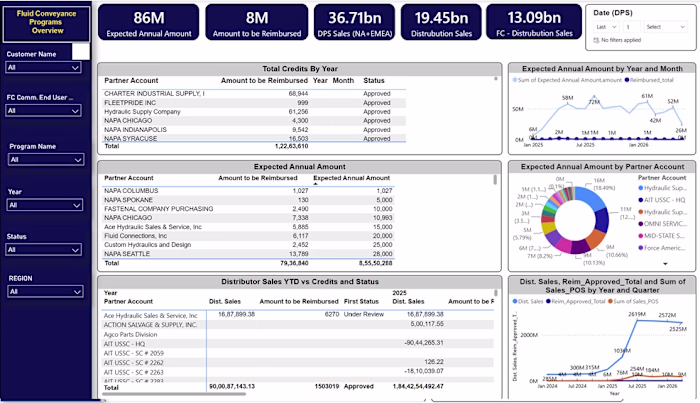Click the Sum of Sales_POS legend item
The height and width of the screenshot is (403, 700).
click(x=633, y=302)
